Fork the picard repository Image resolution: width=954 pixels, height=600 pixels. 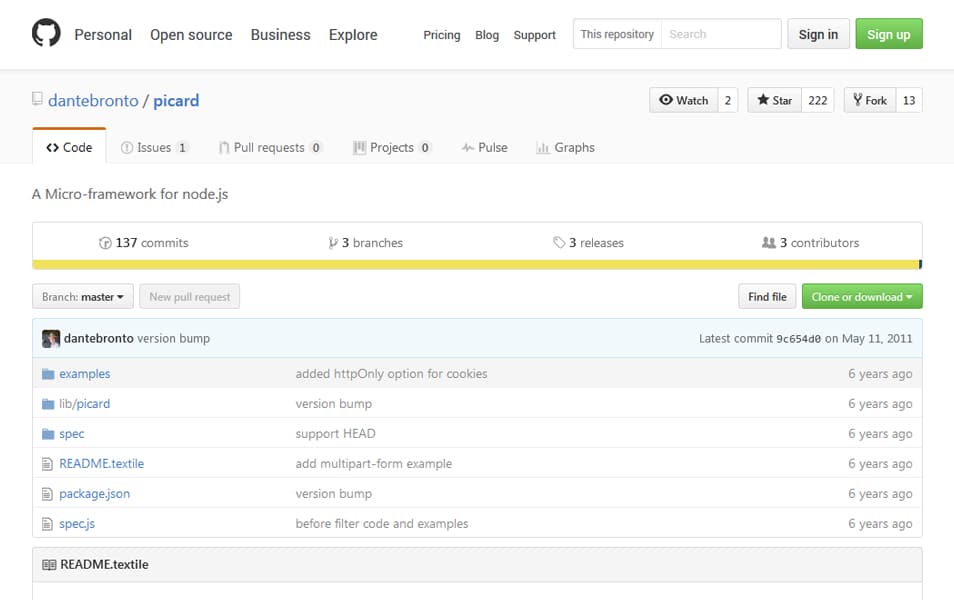coord(869,100)
